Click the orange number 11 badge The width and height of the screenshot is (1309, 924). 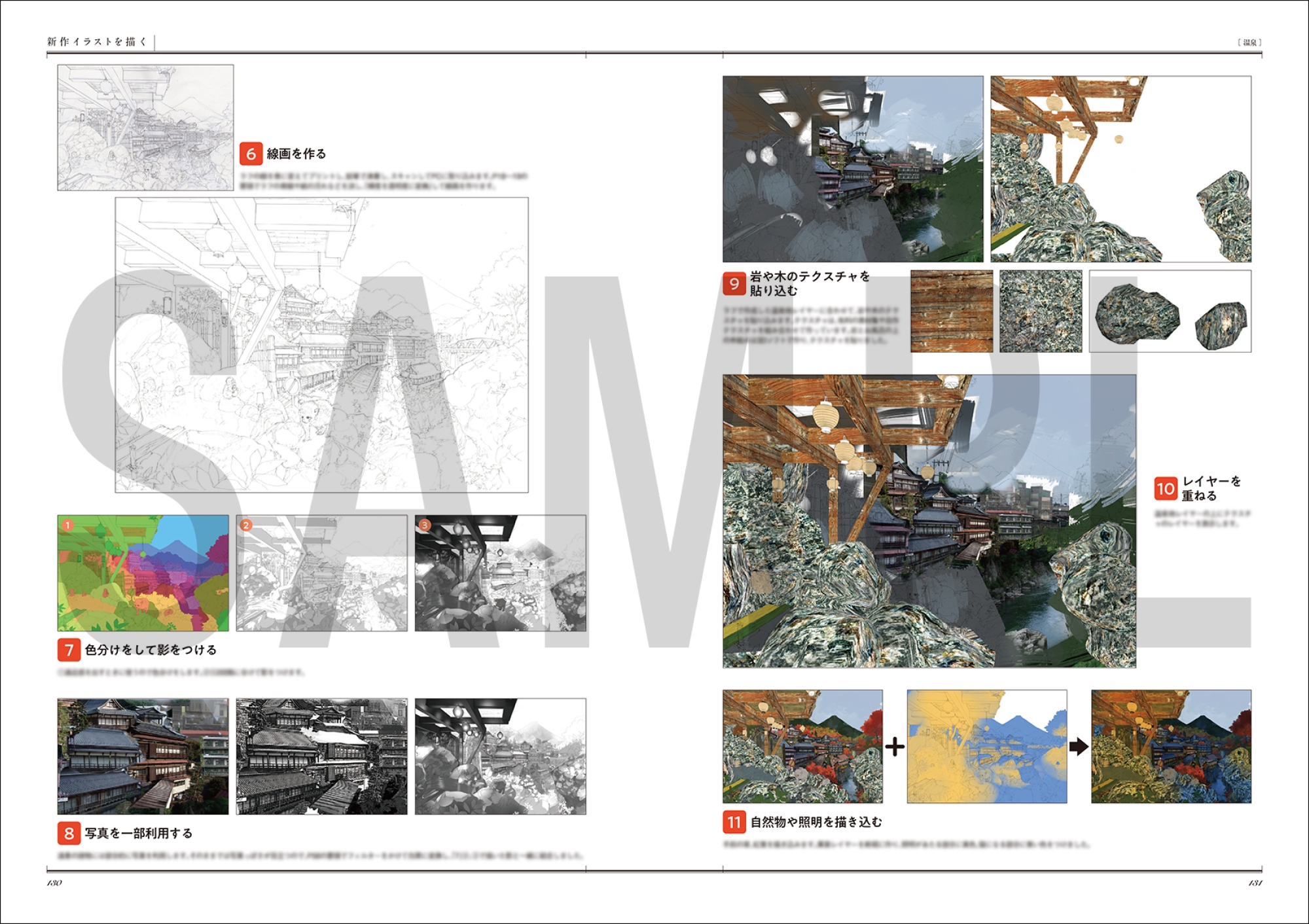(x=734, y=823)
